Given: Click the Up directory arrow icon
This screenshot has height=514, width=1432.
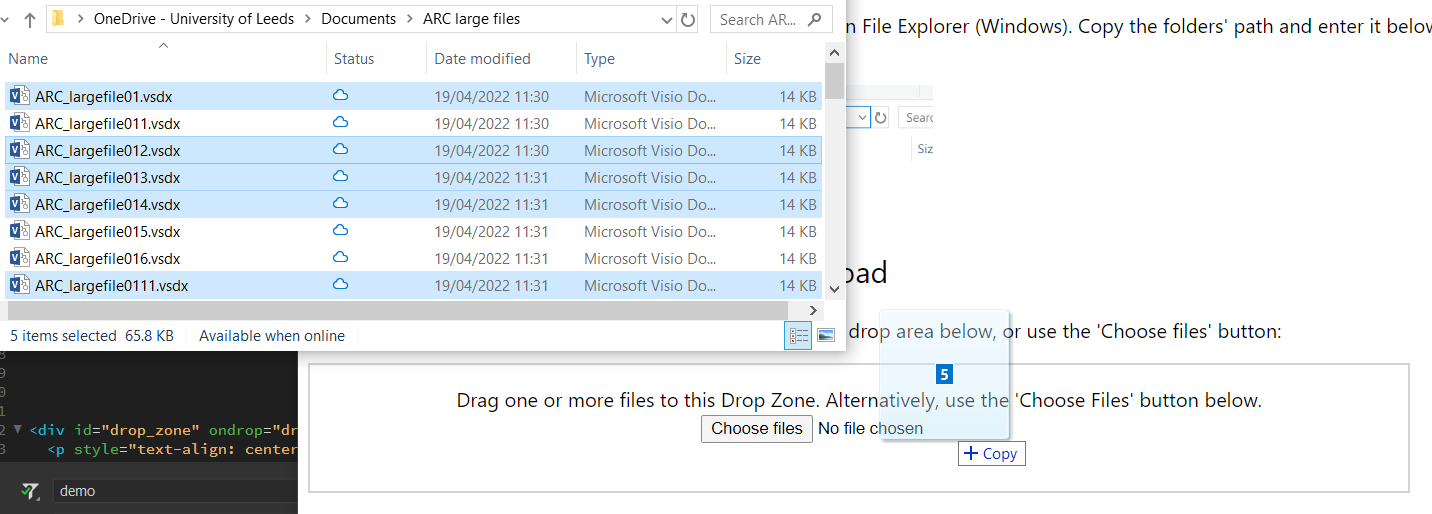Looking at the screenshot, I should coord(29,19).
